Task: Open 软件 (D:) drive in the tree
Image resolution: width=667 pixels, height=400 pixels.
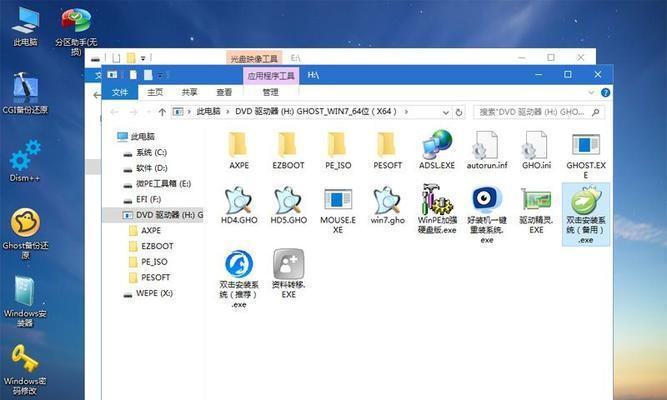Action: pyautogui.click(x=145, y=168)
